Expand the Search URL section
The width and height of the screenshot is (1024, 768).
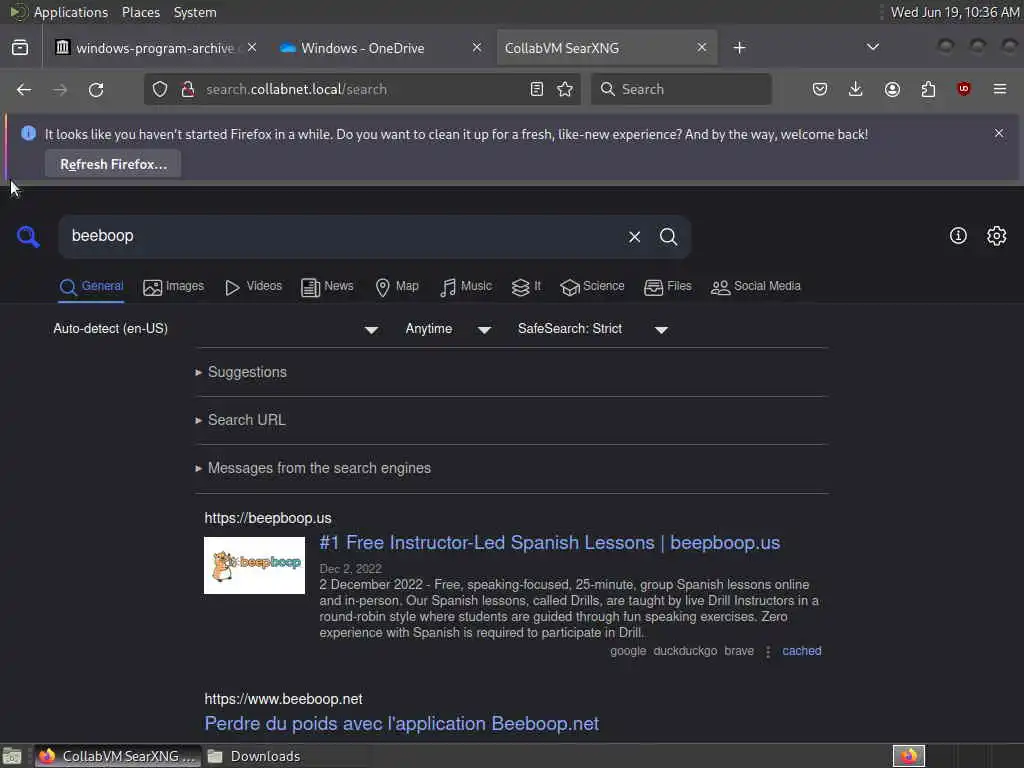point(240,420)
